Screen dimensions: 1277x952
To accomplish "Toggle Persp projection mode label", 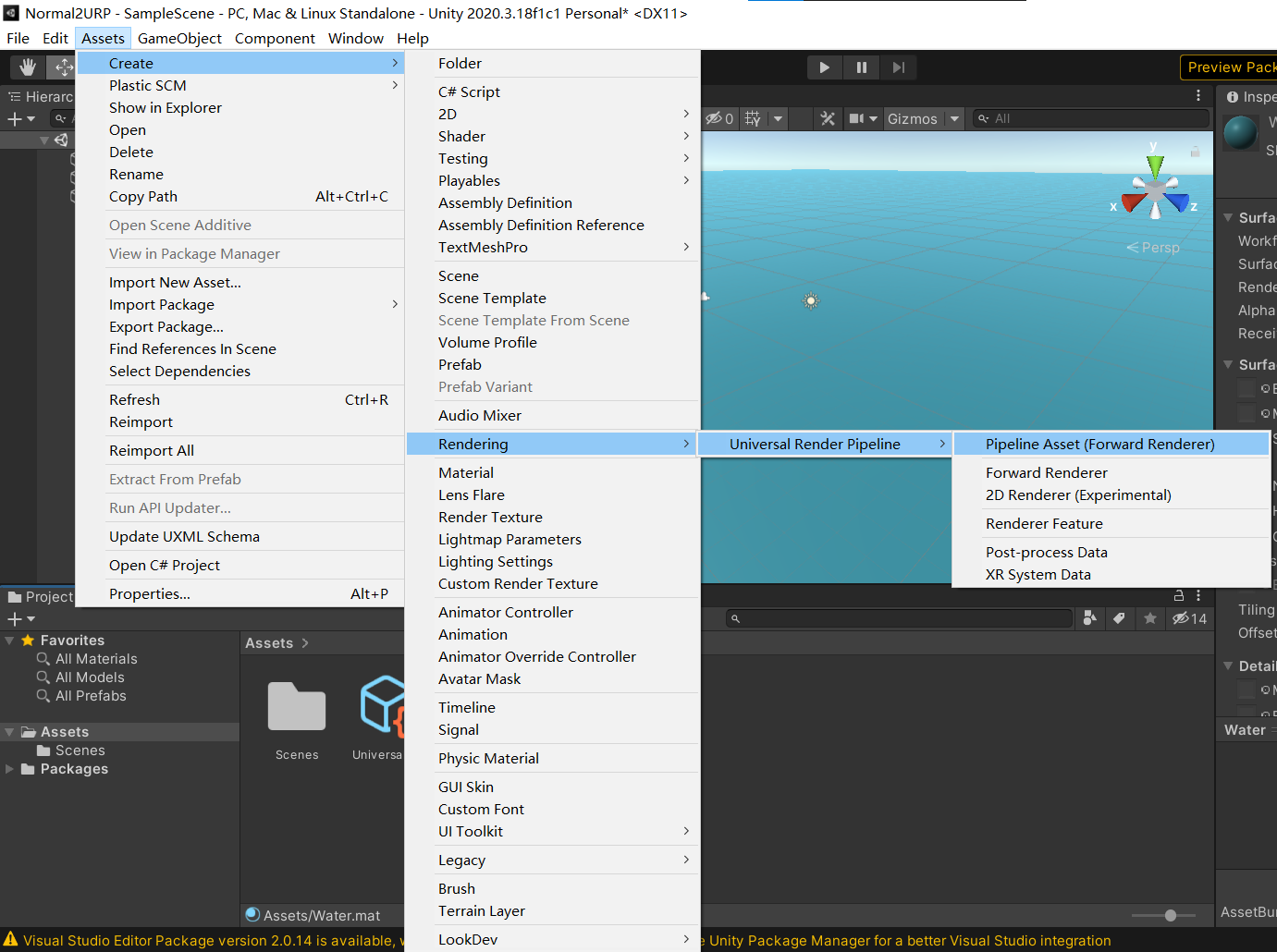I will point(1153,248).
